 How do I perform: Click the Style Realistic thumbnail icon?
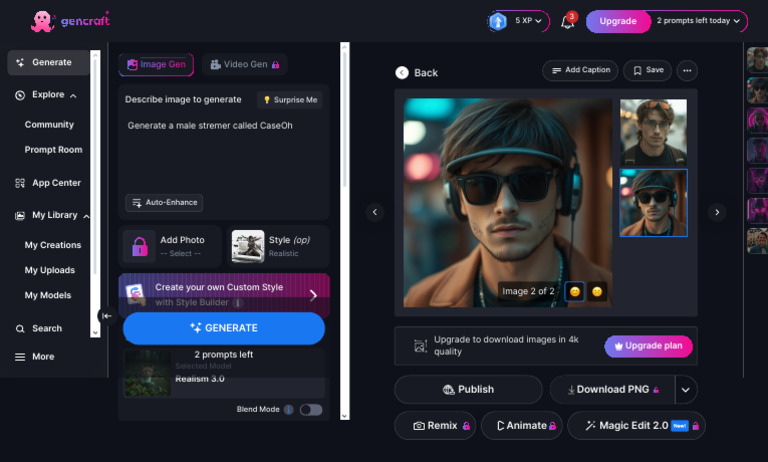248,246
